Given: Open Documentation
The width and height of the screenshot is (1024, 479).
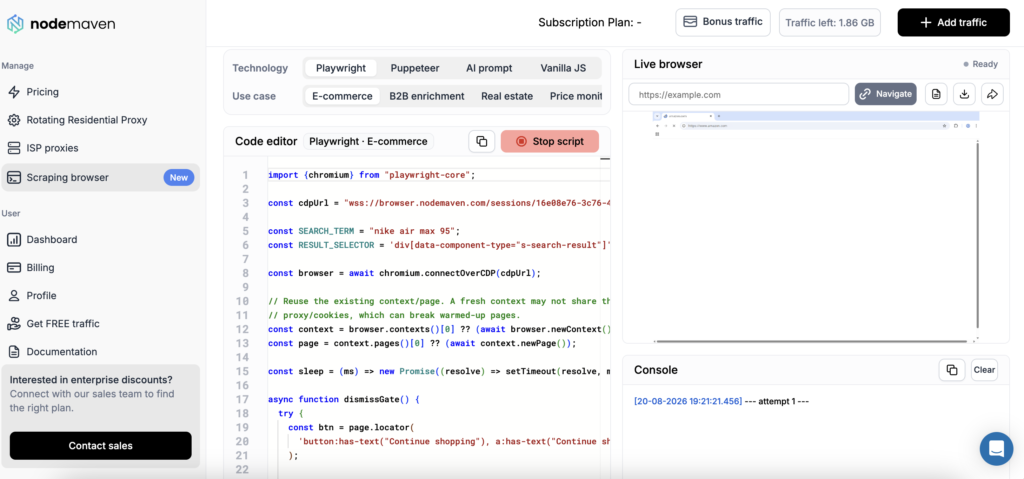Looking at the screenshot, I should pyautogui.click(x=61, y=352).
